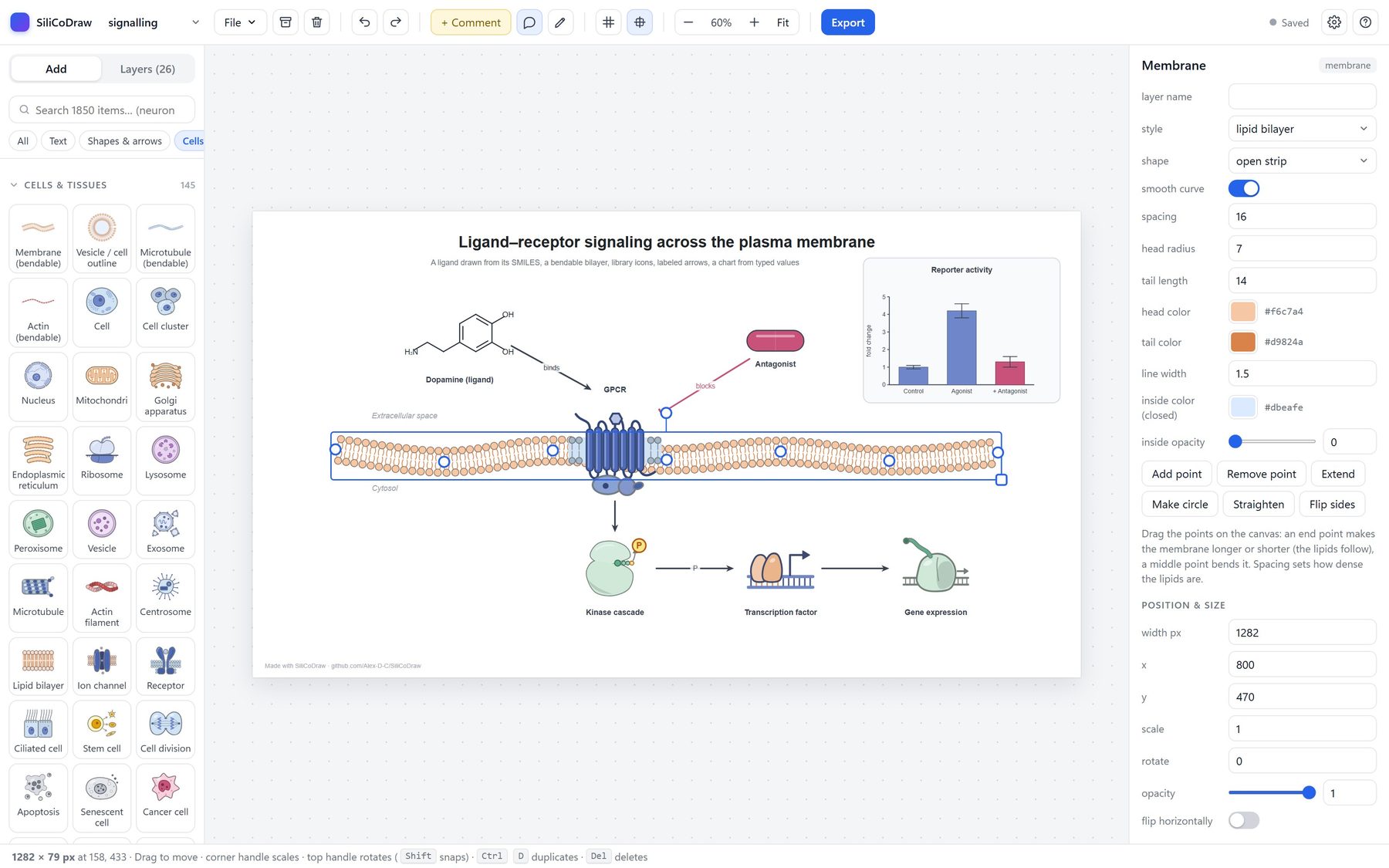Viewport: 1389px width, 868px height.
Task: Click the Straighten button
Action: click(1258, 504)
